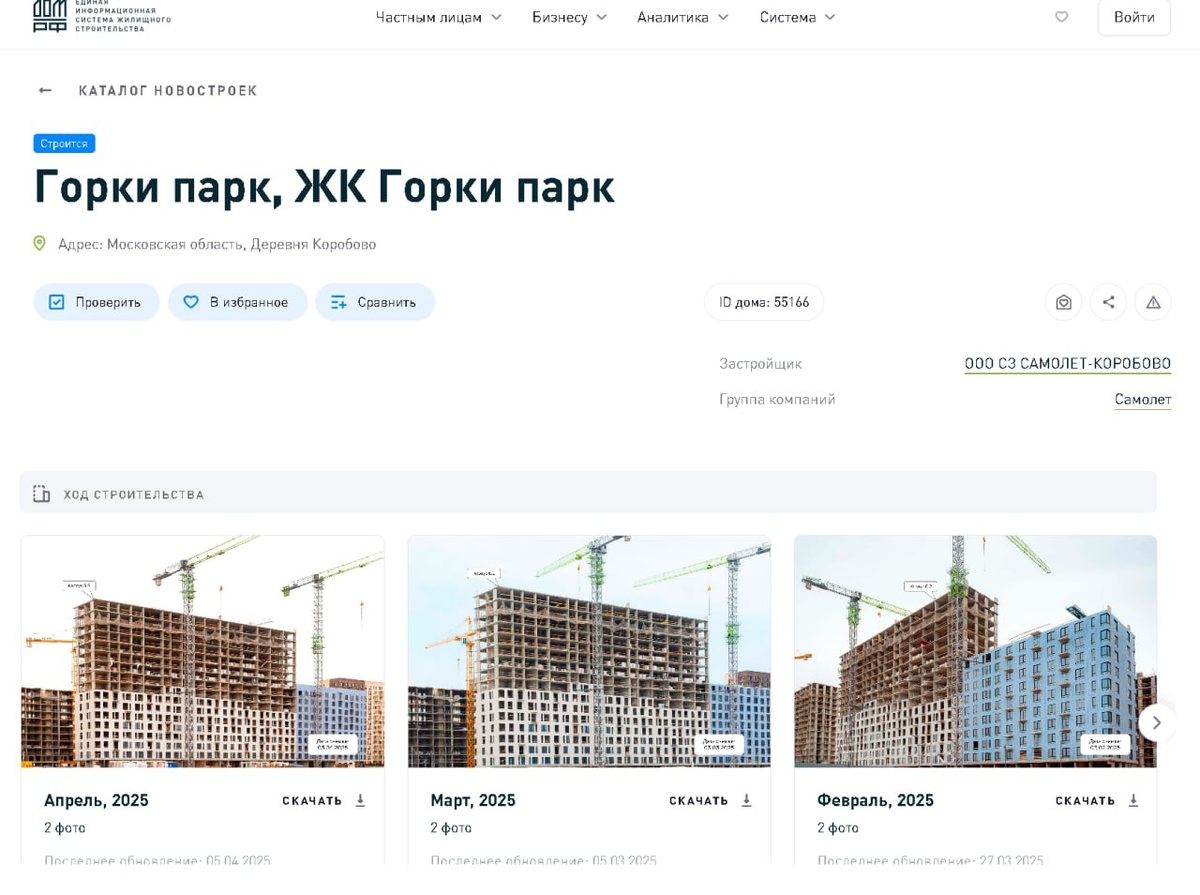Click the ID дома: 55166 badge
Image resolution: width=1200 pixels, height=895 pixels.
click(764, 302)
